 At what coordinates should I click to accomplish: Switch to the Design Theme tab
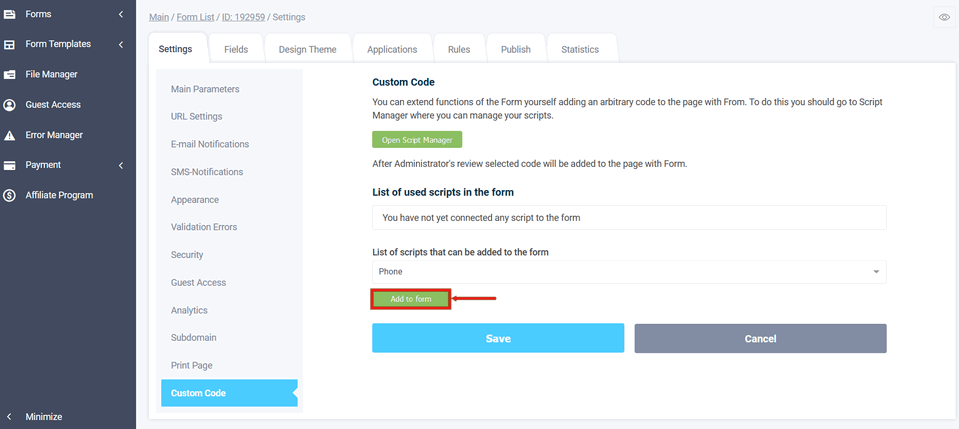pos(308,50)
